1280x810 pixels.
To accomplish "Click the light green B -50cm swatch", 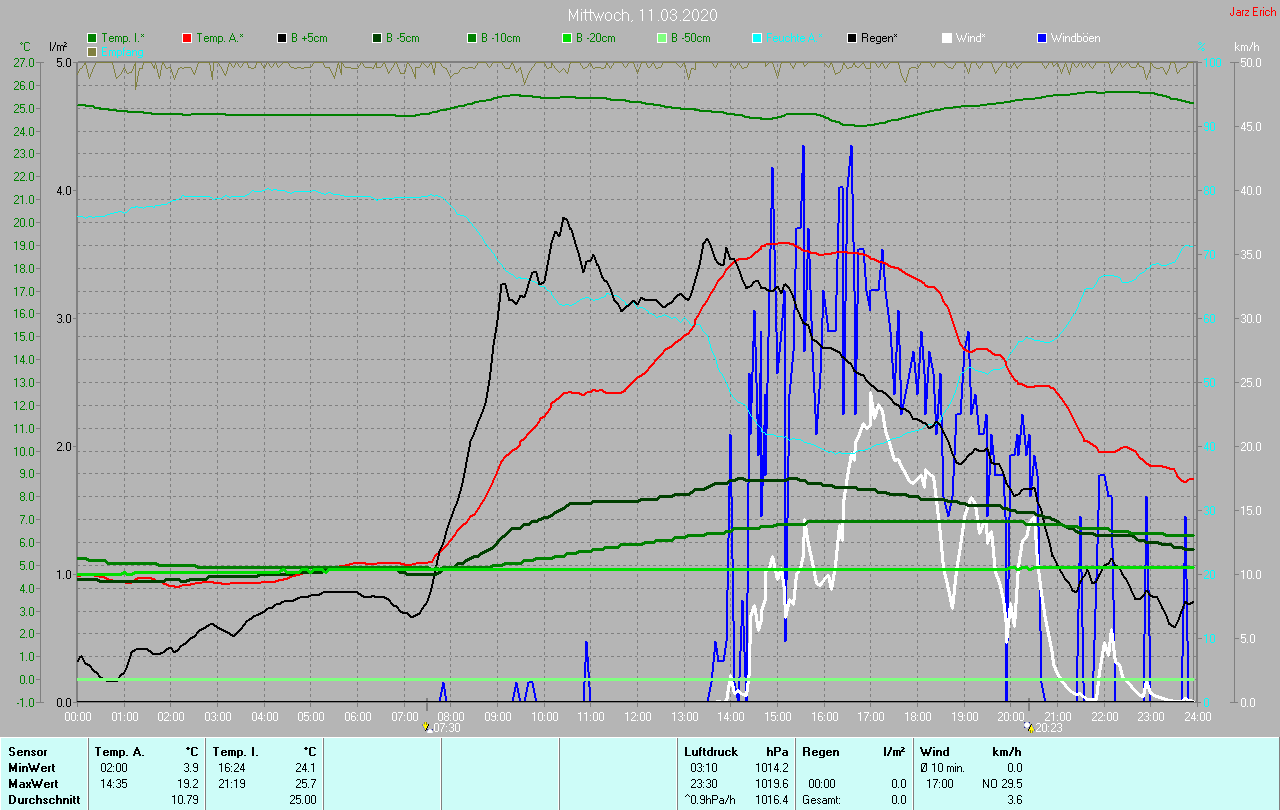I will (x=662, y=38).
